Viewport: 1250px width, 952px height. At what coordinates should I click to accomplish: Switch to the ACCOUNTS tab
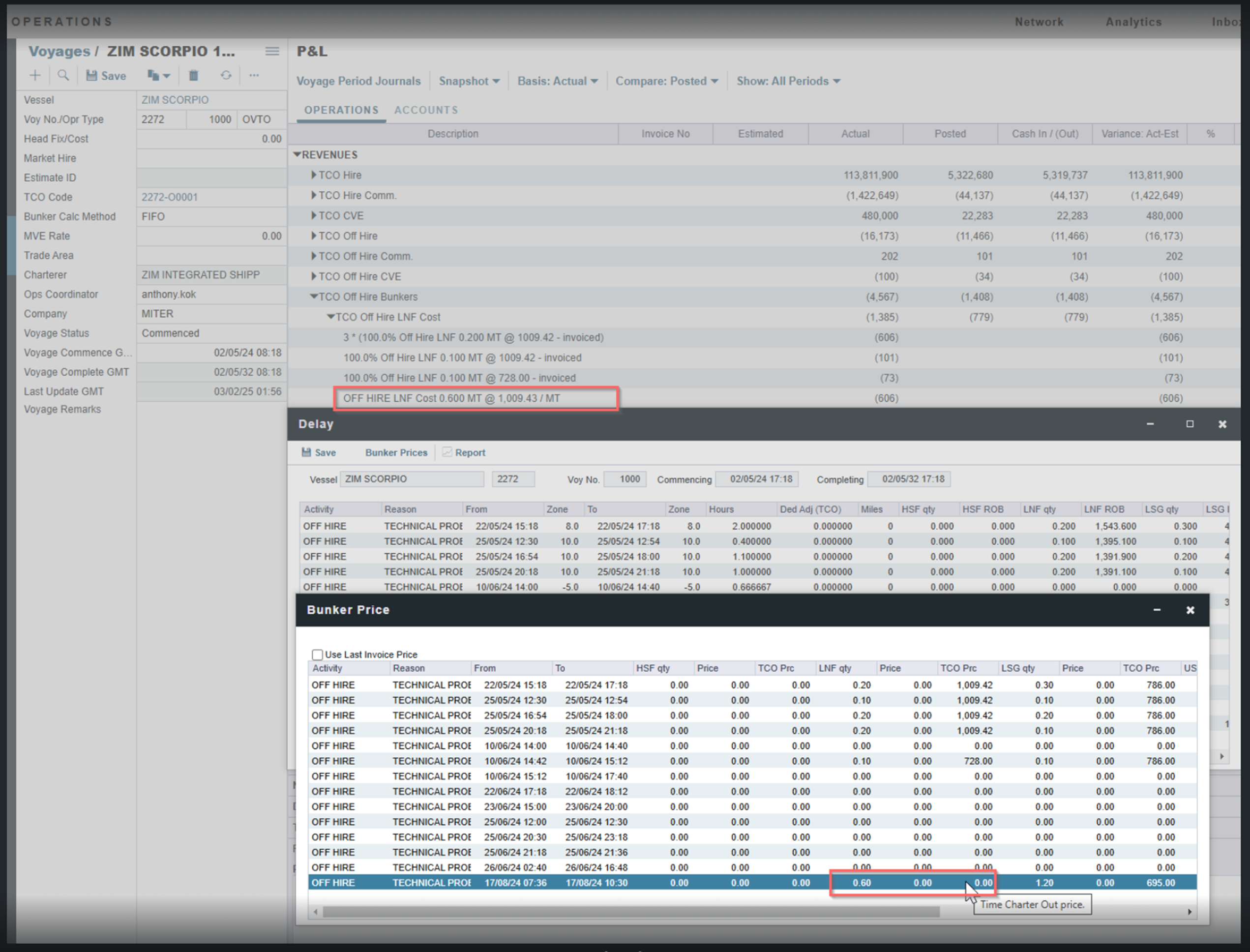click(426, 110)
